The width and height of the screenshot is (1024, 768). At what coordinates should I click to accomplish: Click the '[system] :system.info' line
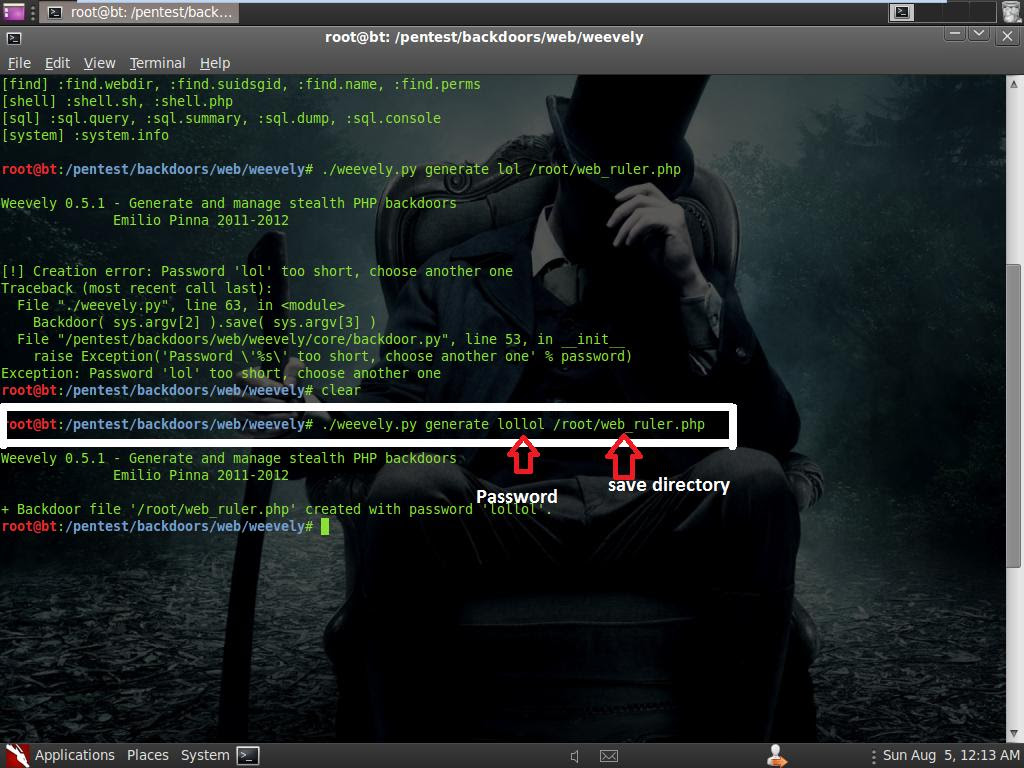(x=85, y=135)
